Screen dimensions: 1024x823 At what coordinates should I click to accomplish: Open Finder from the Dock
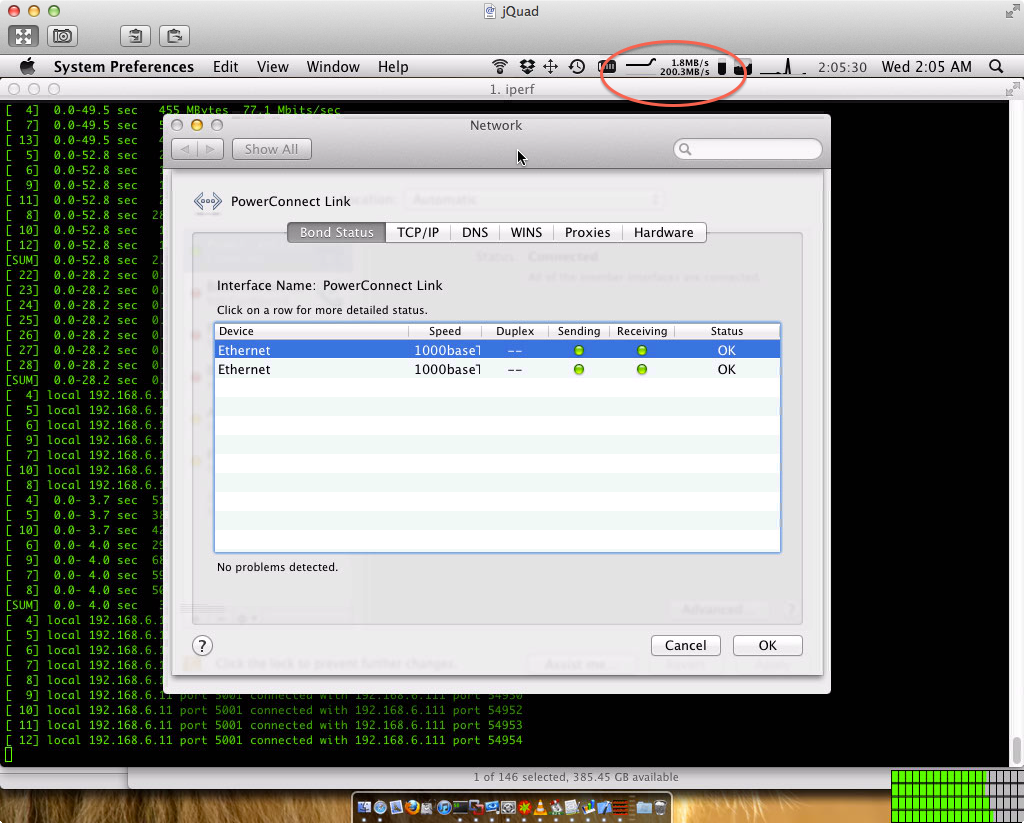(x=364, y=807)
